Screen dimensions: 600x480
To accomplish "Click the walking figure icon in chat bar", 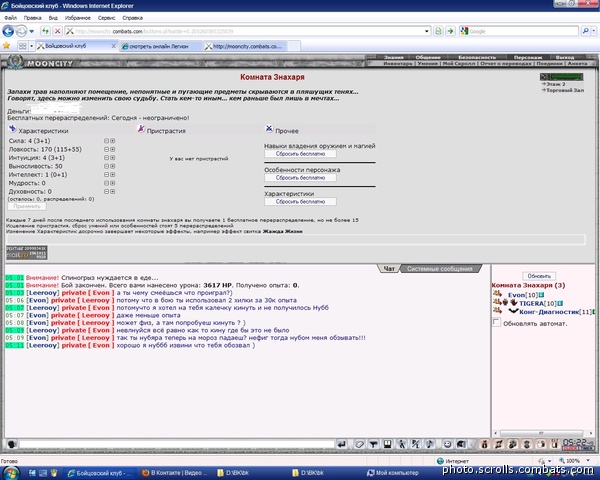I will [x=401, y=444].
